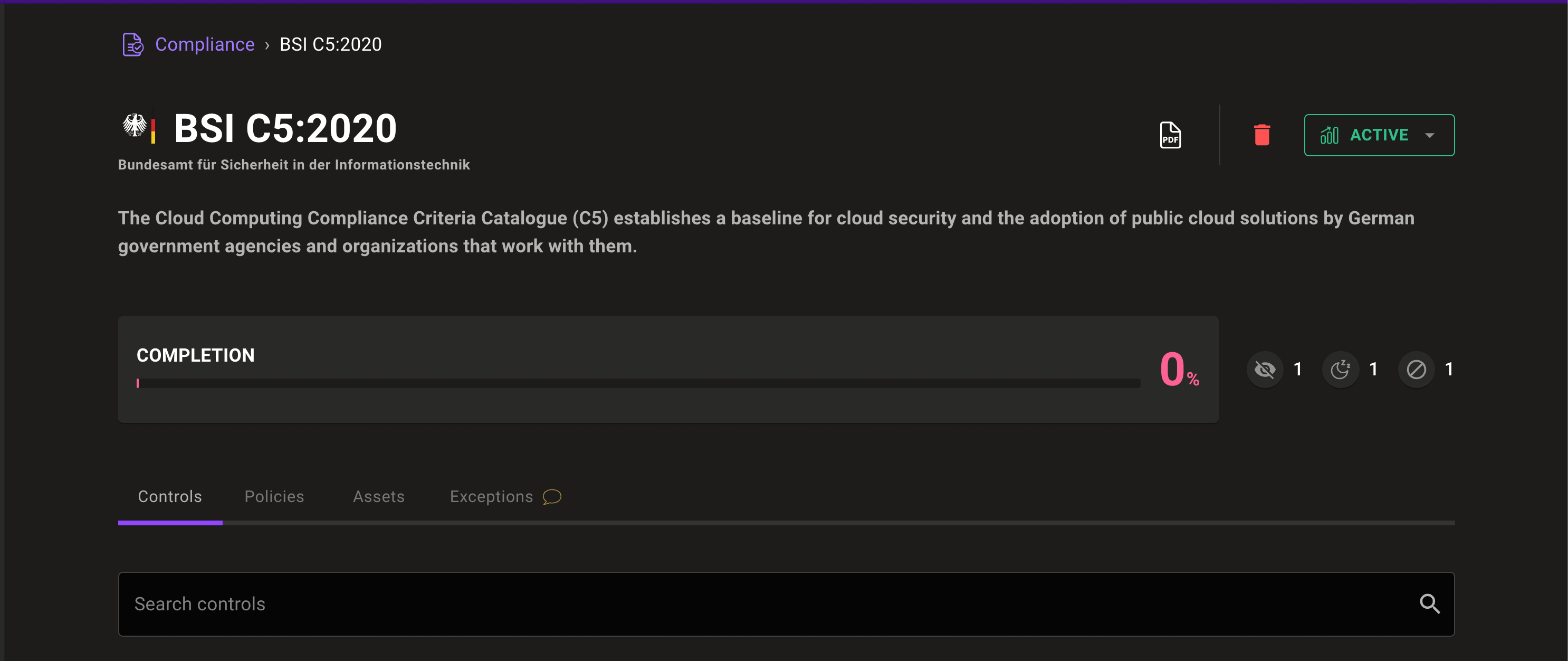Focus the Search controls input field
This screenshot has height=661, width=1568.
[767, 604]
